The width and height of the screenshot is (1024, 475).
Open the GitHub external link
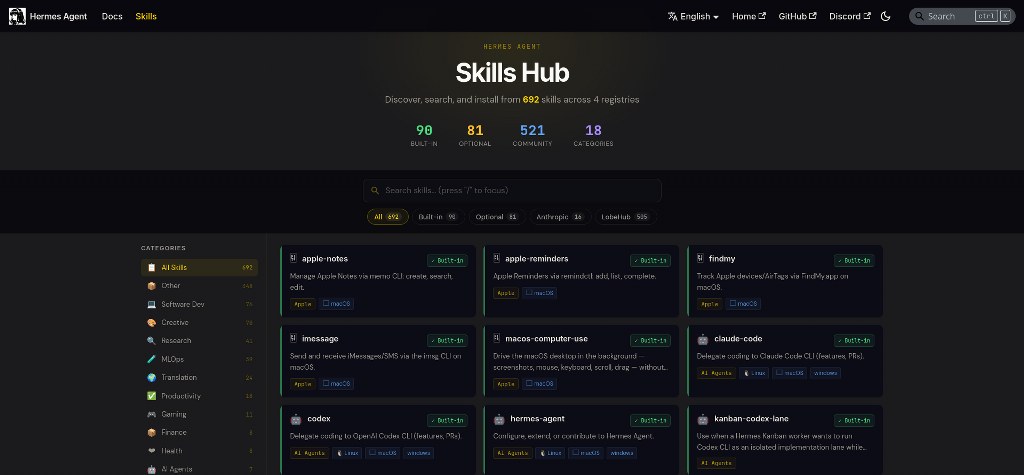[797, 16]
